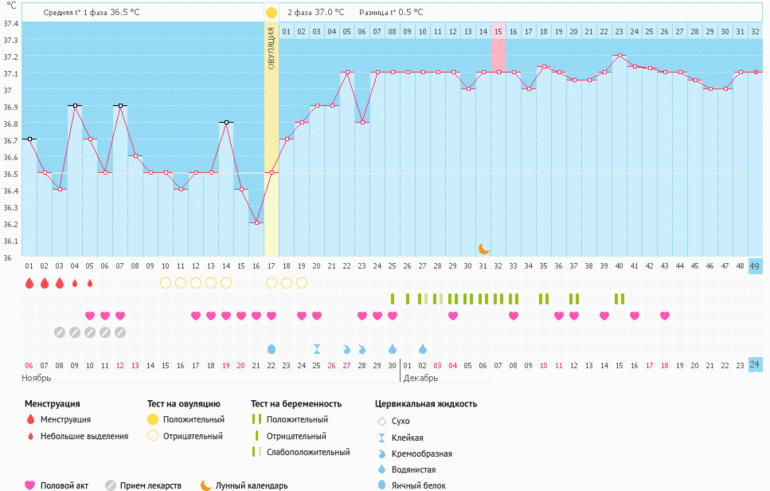Click the small discharge drop on day 05
The height and width of the screenshot is (491, 770).
[90, 283]
